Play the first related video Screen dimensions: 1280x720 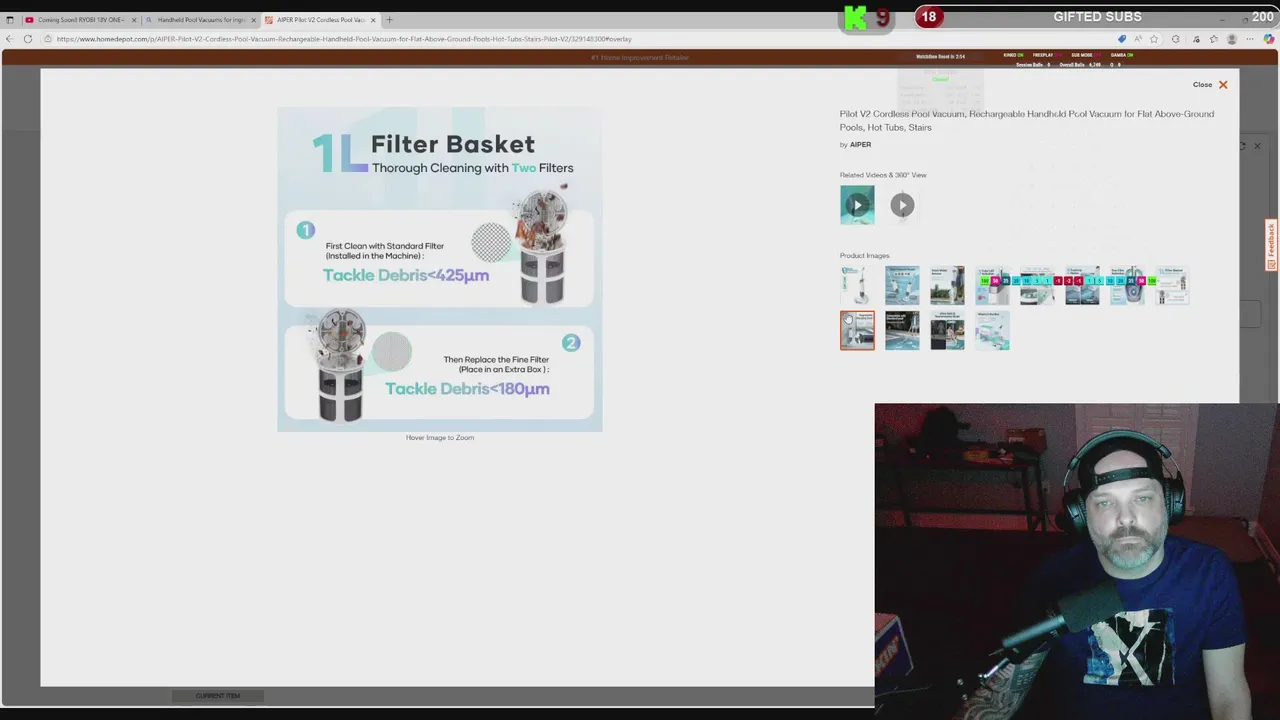[x=857, y=205]
